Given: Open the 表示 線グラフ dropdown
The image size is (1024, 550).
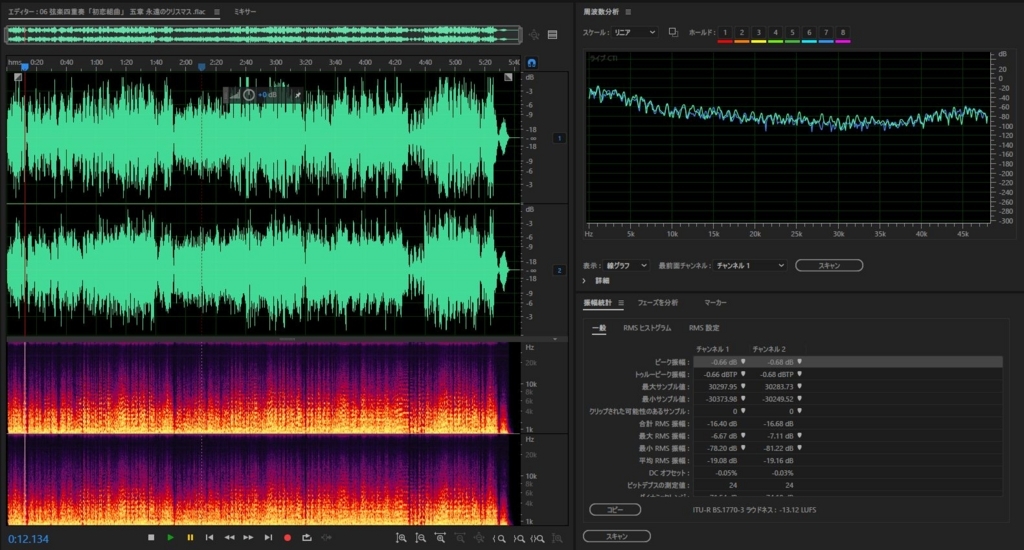Looking at the screenshot, I should click(x=626, y=265).
